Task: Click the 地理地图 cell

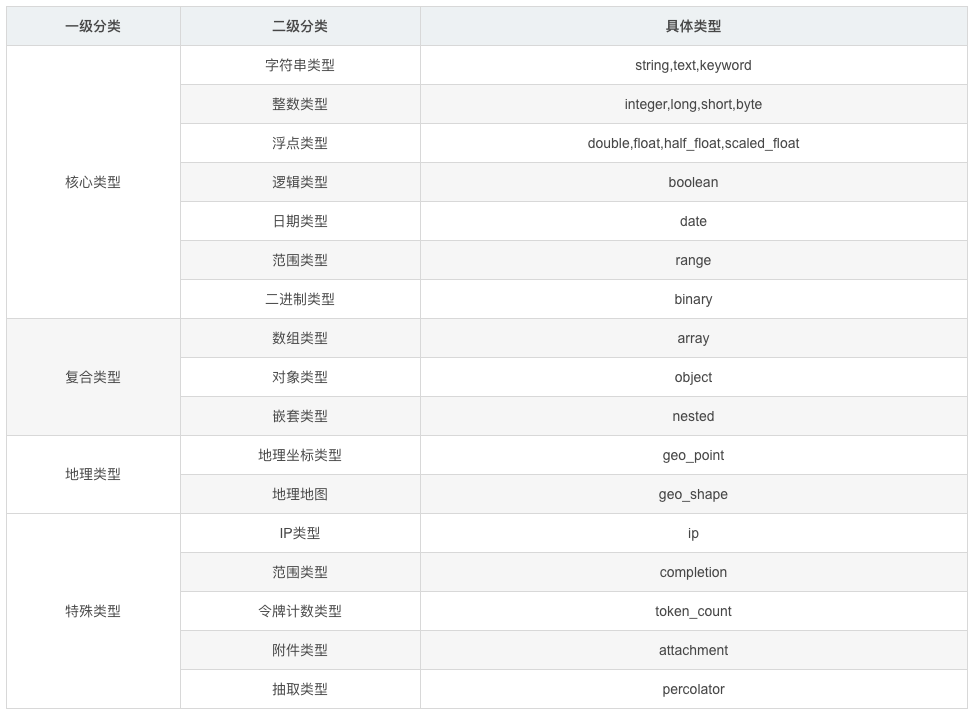Action: pos(300,494)
